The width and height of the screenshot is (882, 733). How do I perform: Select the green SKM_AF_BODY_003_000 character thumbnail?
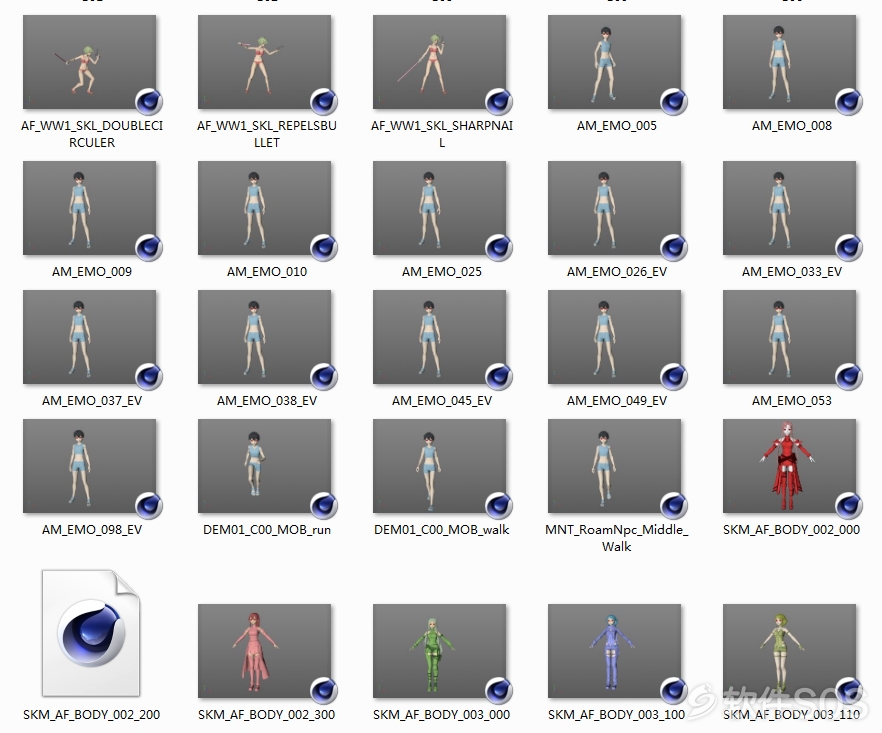(x=439, y=651)
